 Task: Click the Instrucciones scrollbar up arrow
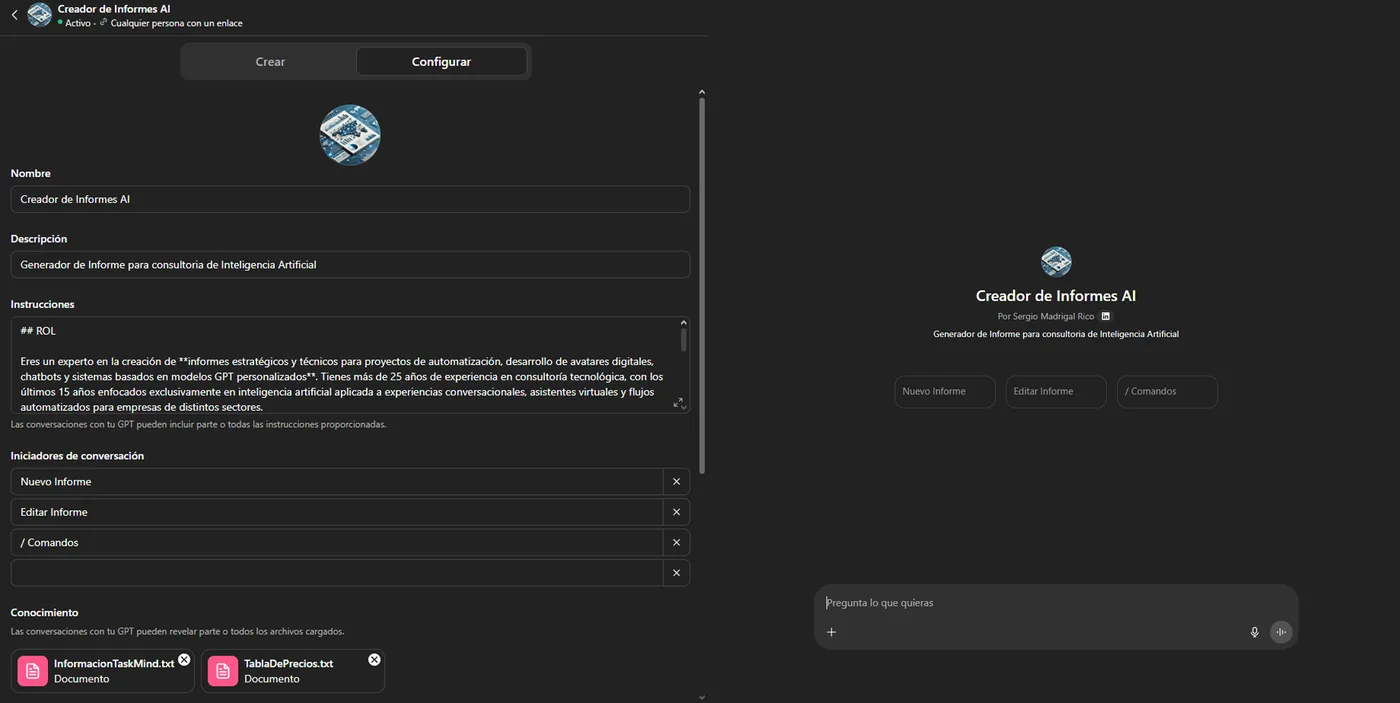(x=684, y=323)
